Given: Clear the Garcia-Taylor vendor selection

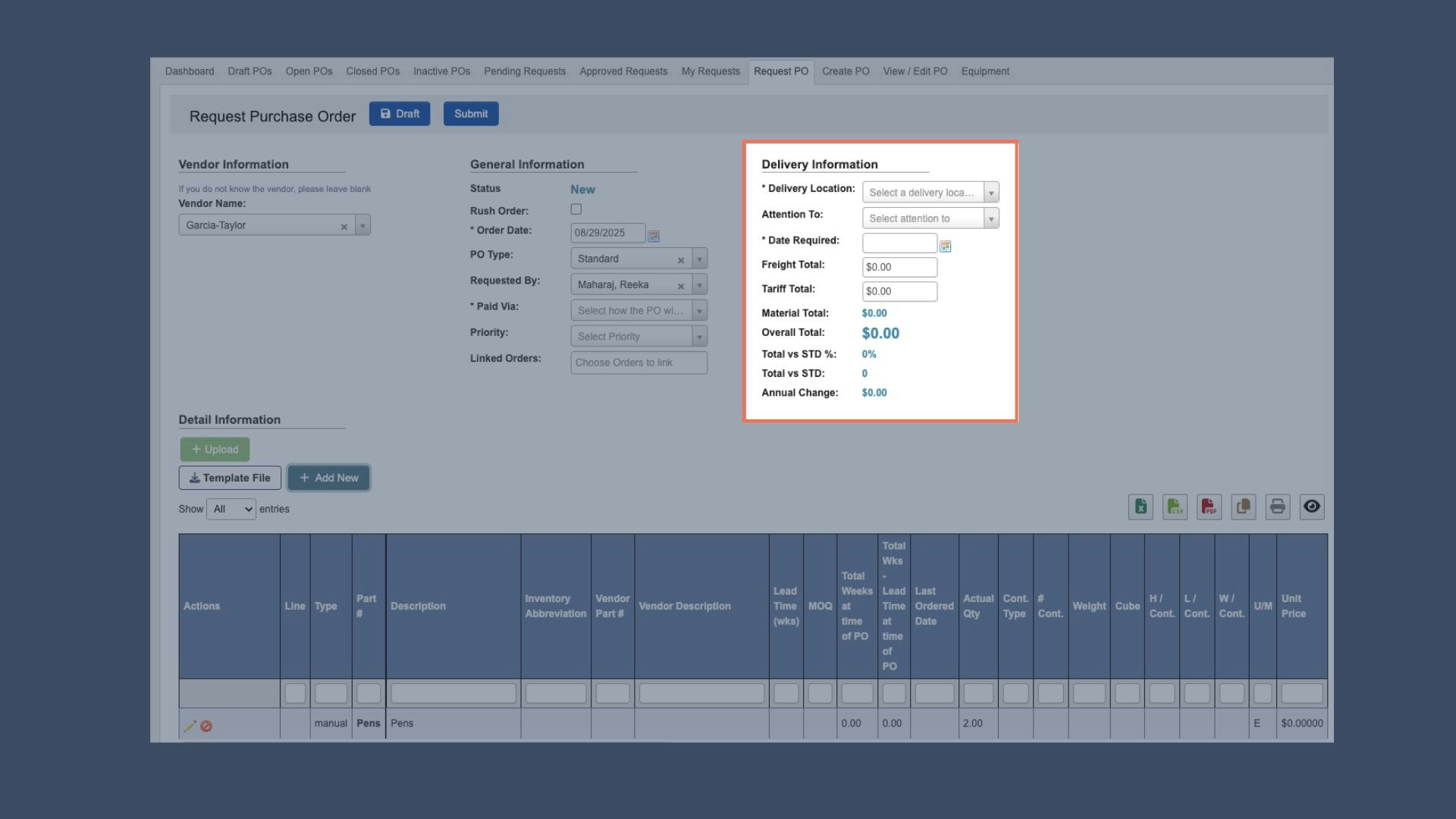Looking at the screenshot, I should tap(344, 226).
